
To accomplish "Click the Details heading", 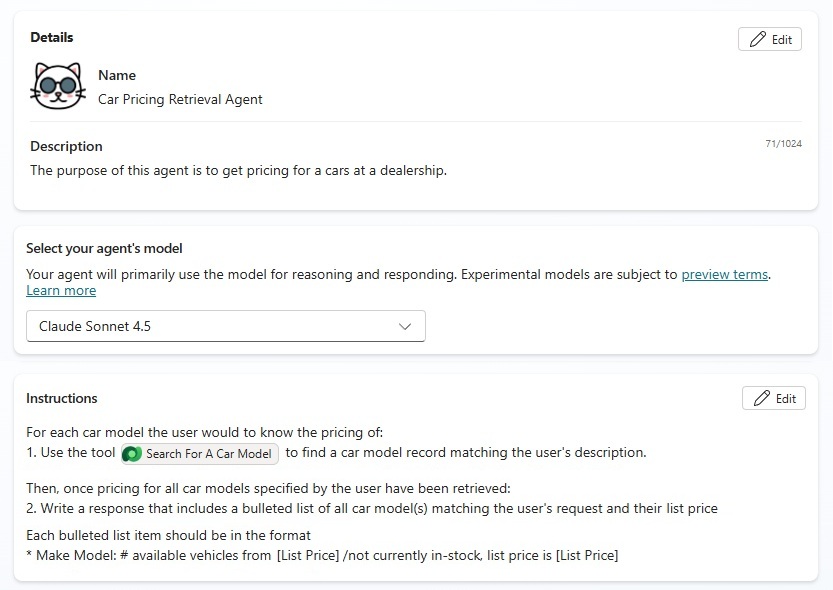I will tap(52, 37).
